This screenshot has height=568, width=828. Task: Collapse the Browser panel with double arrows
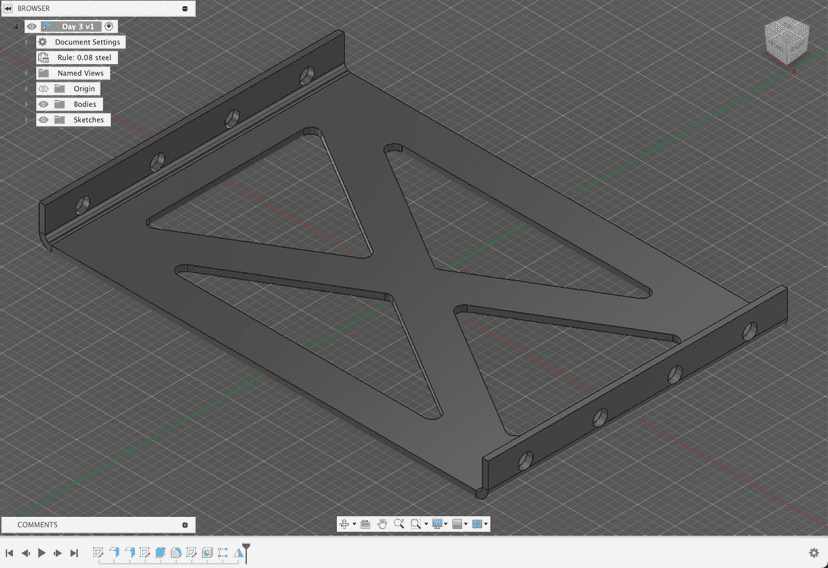point(8,8)
